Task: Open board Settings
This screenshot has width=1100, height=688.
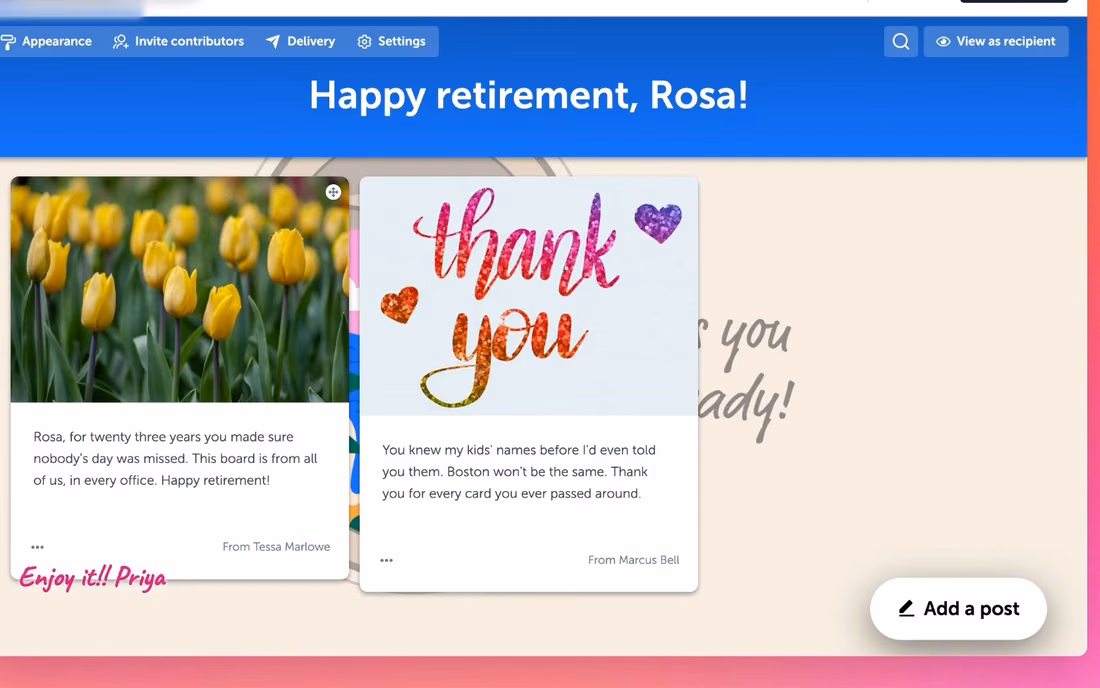Action: (x=391, y=41)
